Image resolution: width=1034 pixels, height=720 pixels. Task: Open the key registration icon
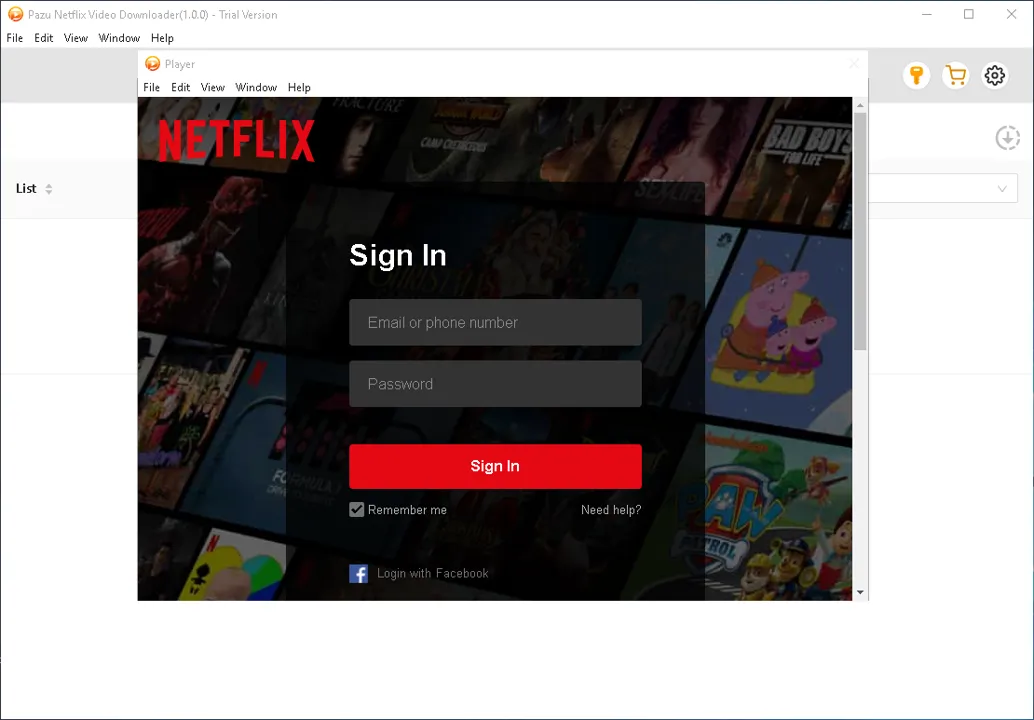[x=916, y=76]
